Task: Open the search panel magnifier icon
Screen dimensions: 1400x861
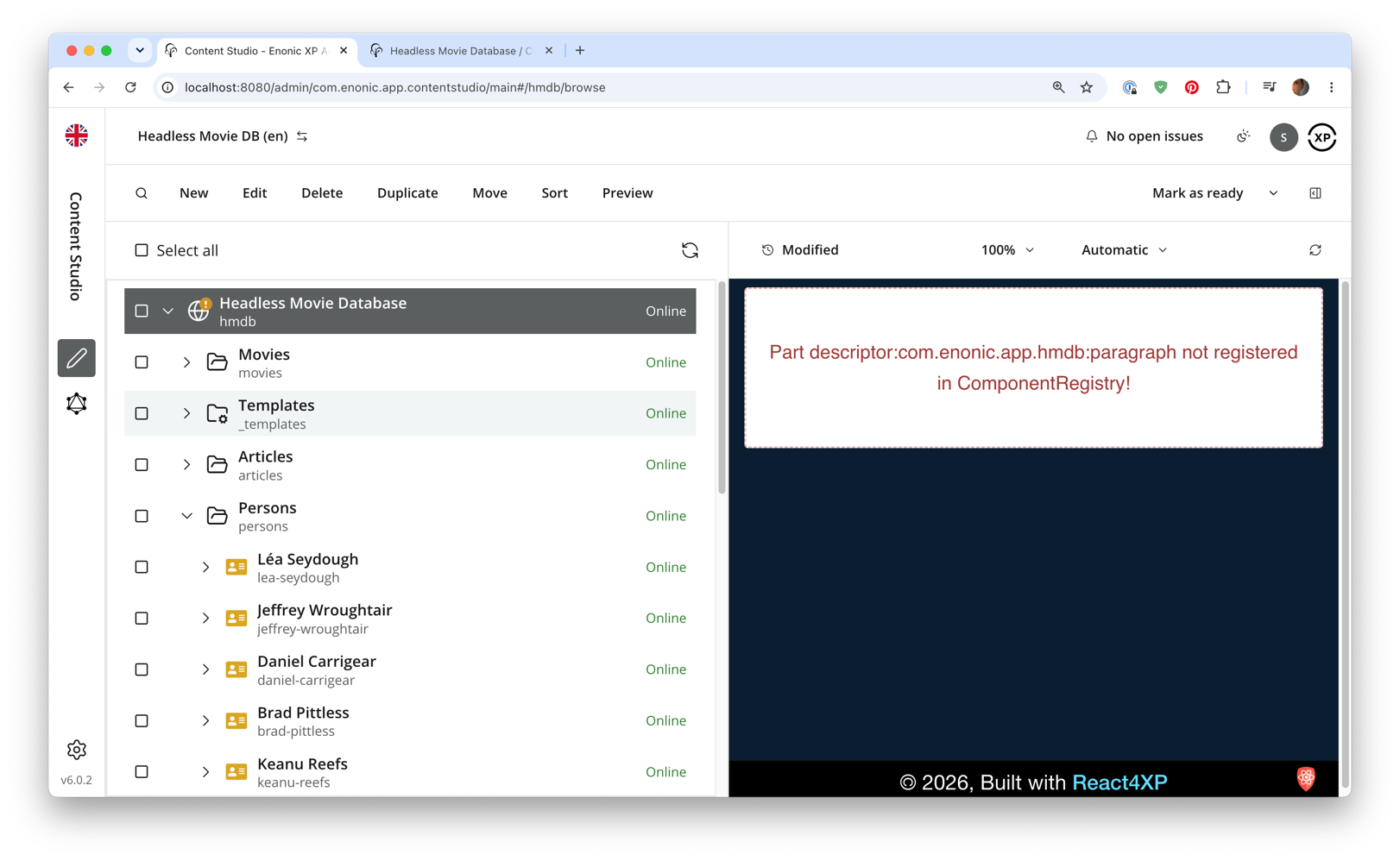Action: (x=142, y=193)
